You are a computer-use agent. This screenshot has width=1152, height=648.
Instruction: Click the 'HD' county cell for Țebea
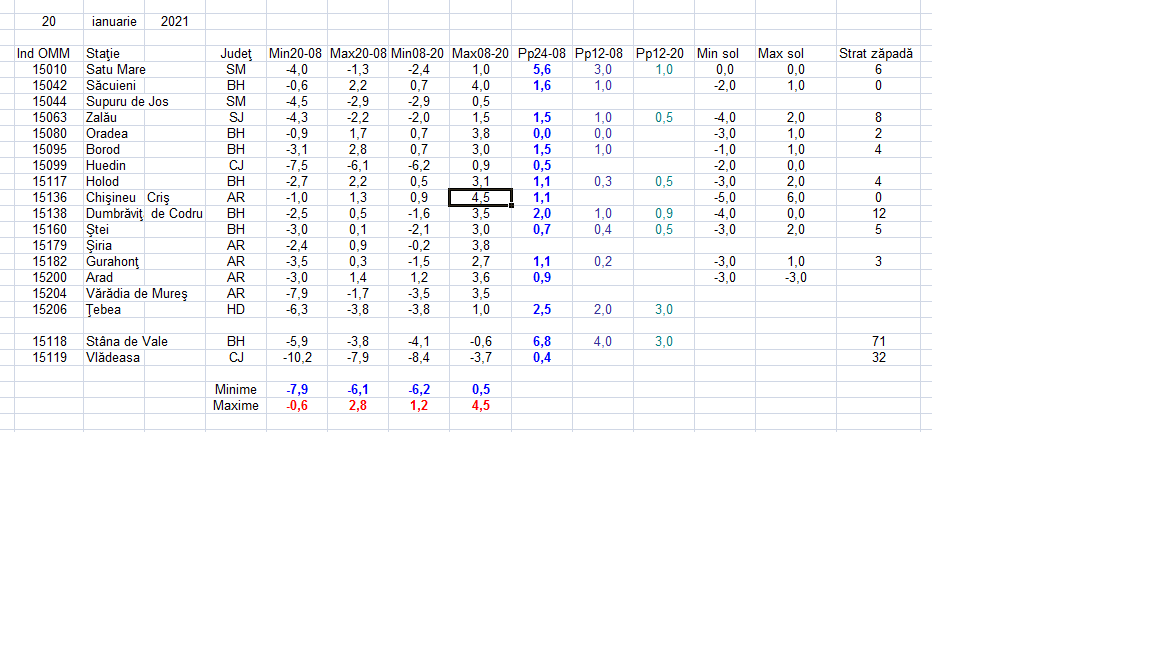(236, 310)
